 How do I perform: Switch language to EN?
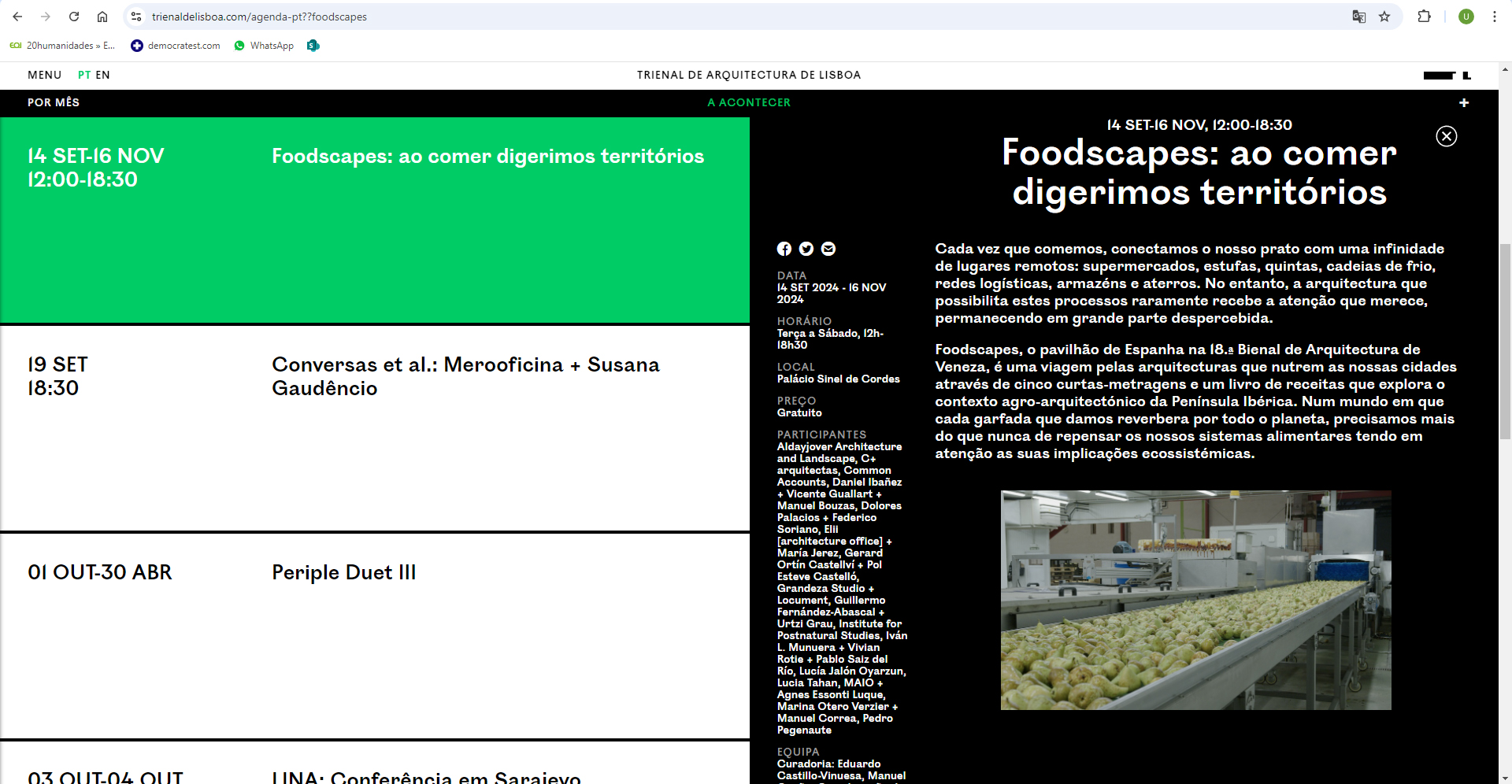(103, 75)
